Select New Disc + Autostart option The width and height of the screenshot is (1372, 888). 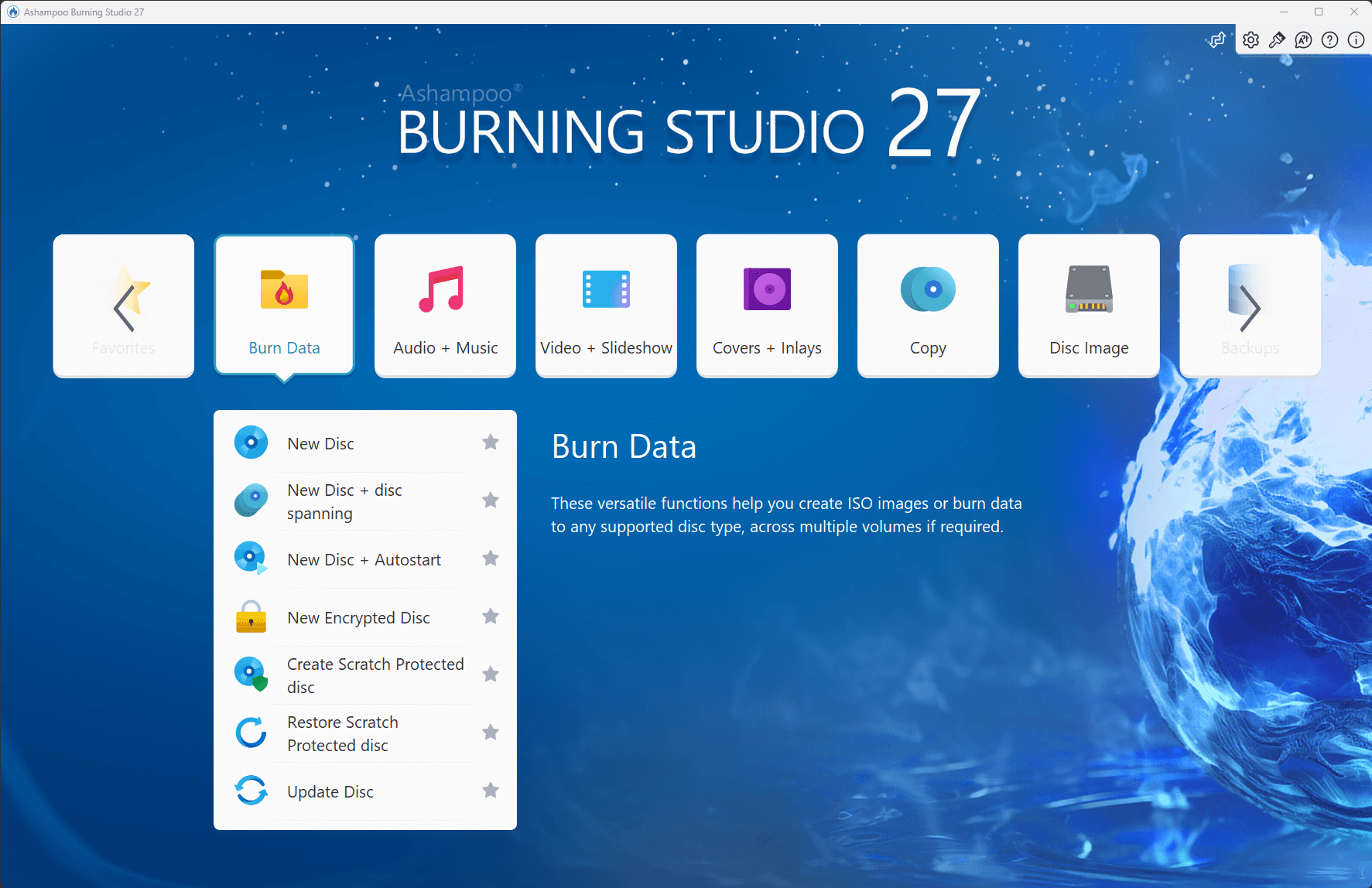tap(364, 558)
